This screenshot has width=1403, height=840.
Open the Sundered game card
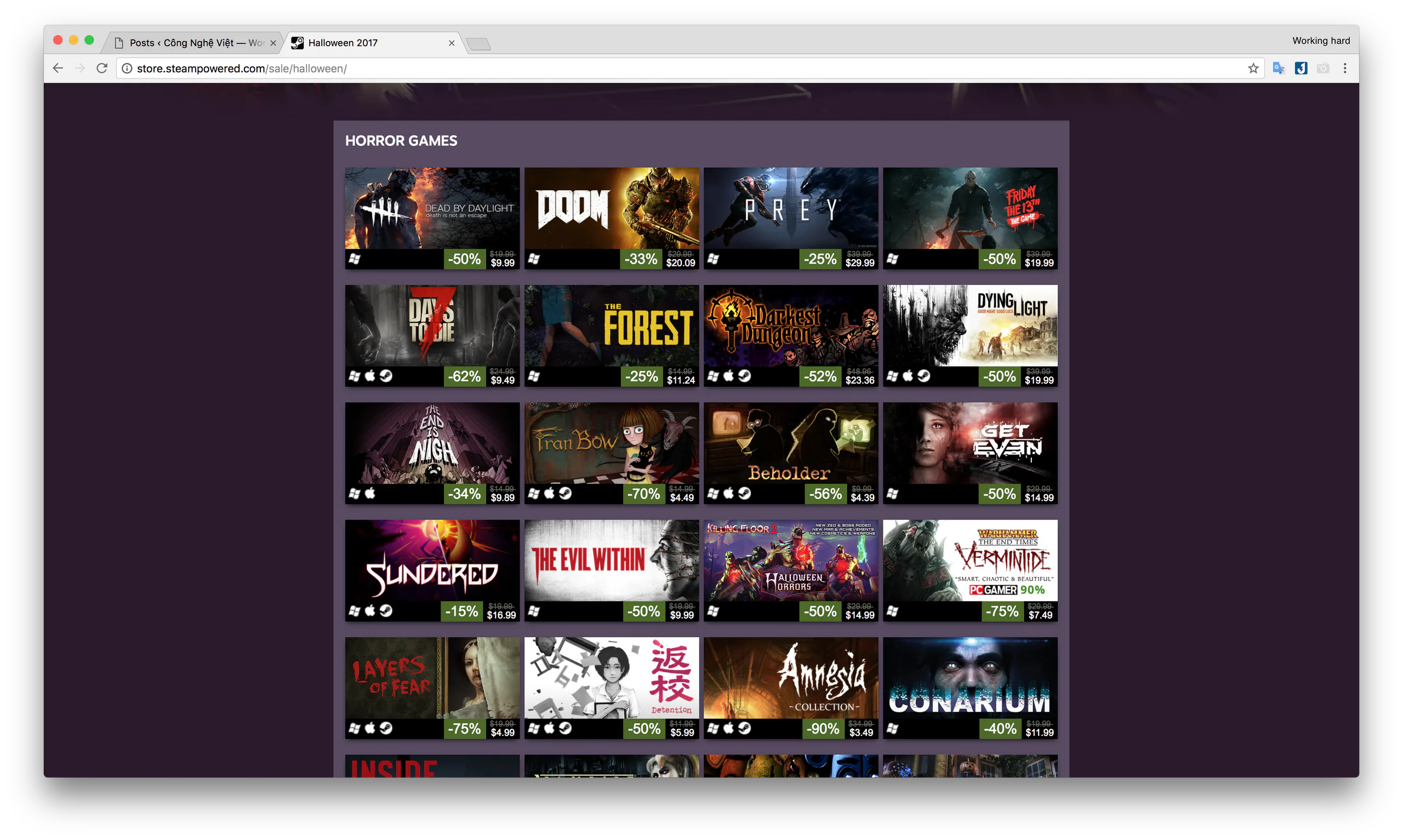(432, 570)
